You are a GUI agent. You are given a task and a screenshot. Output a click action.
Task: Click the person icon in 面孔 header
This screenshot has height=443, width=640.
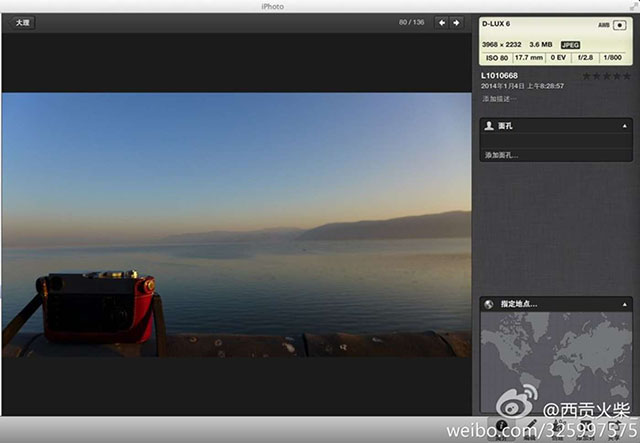pos(489,126)
